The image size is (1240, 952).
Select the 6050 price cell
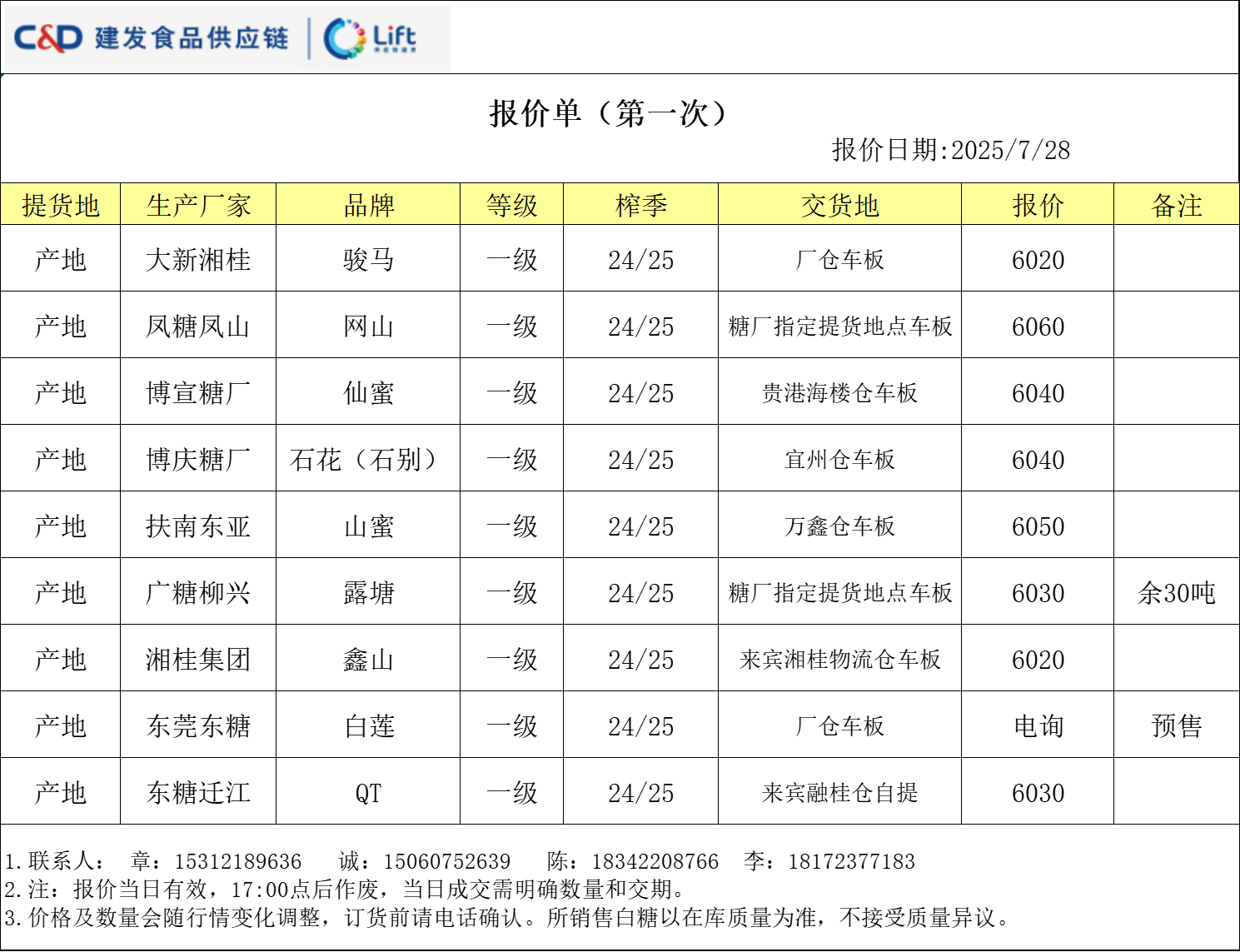coord(1038,526)
